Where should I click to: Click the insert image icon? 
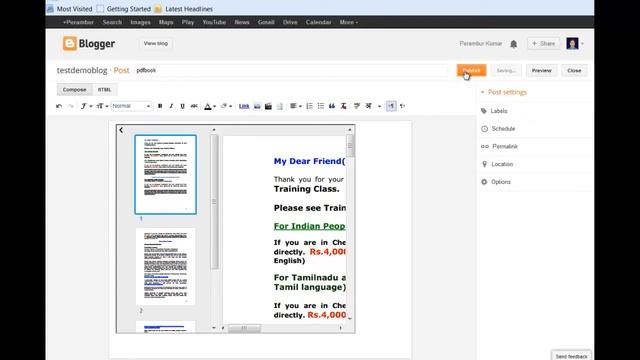257,106
